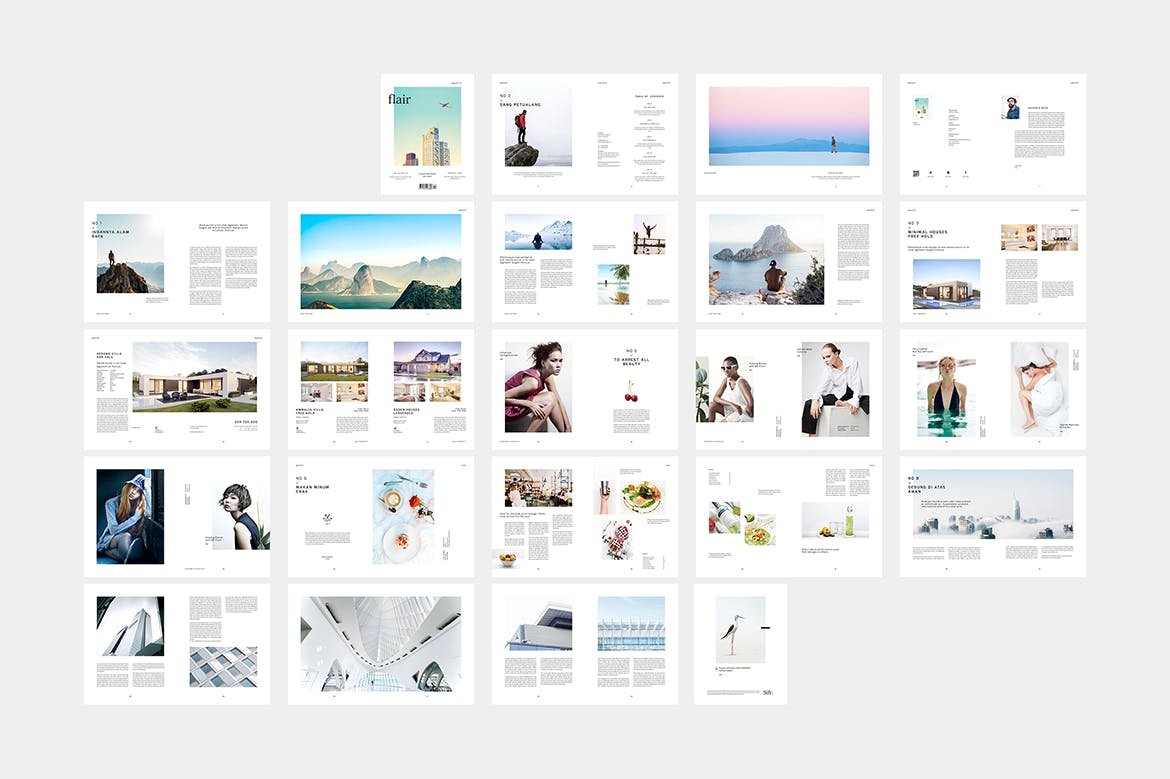Select the 'To Arrest All Beauty' fashion spread

click(x=585, y=389)
